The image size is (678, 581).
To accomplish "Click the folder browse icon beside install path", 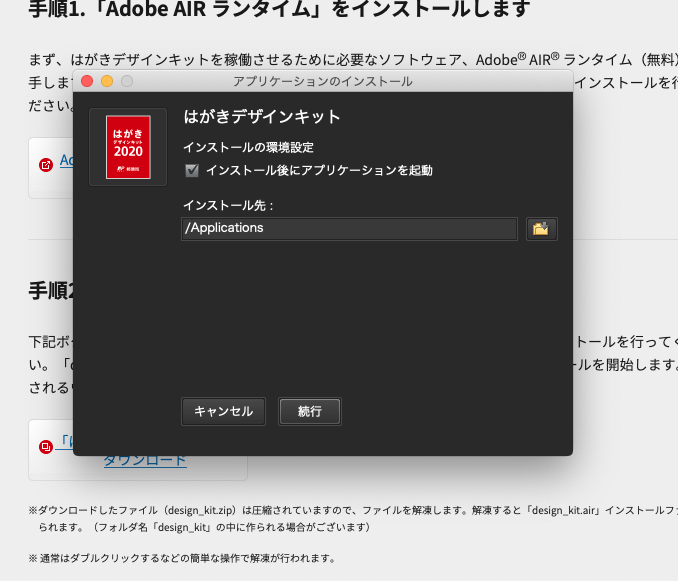I will coord(541,229).
